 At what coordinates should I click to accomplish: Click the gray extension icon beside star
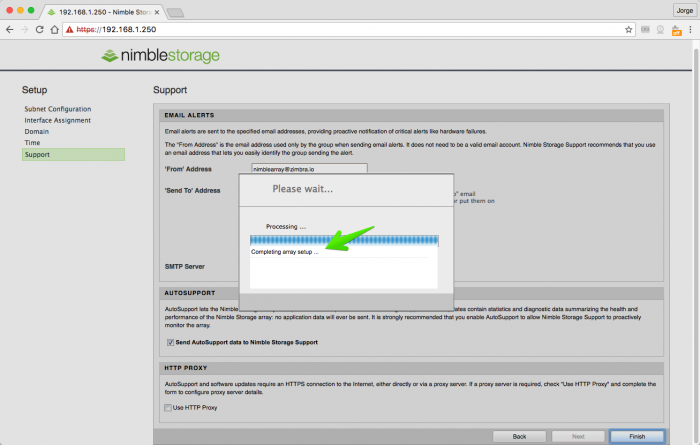pyautogui.click(x=645, y=29)
